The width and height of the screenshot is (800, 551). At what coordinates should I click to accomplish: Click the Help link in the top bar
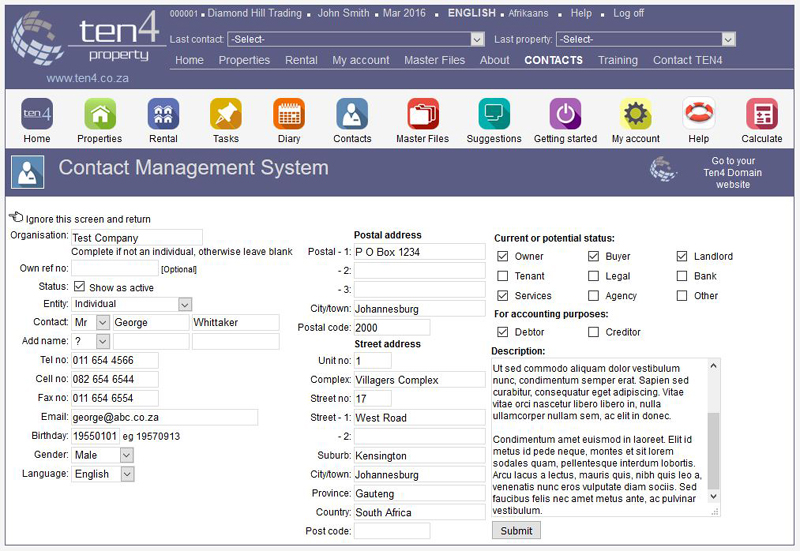point(581,13)
